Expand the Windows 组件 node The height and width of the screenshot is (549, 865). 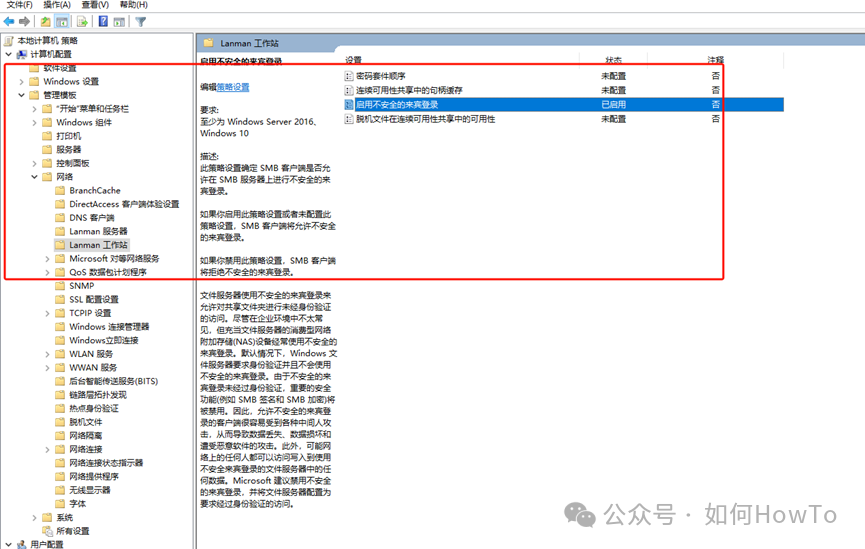pyautogui.click(x=34, y=122)
